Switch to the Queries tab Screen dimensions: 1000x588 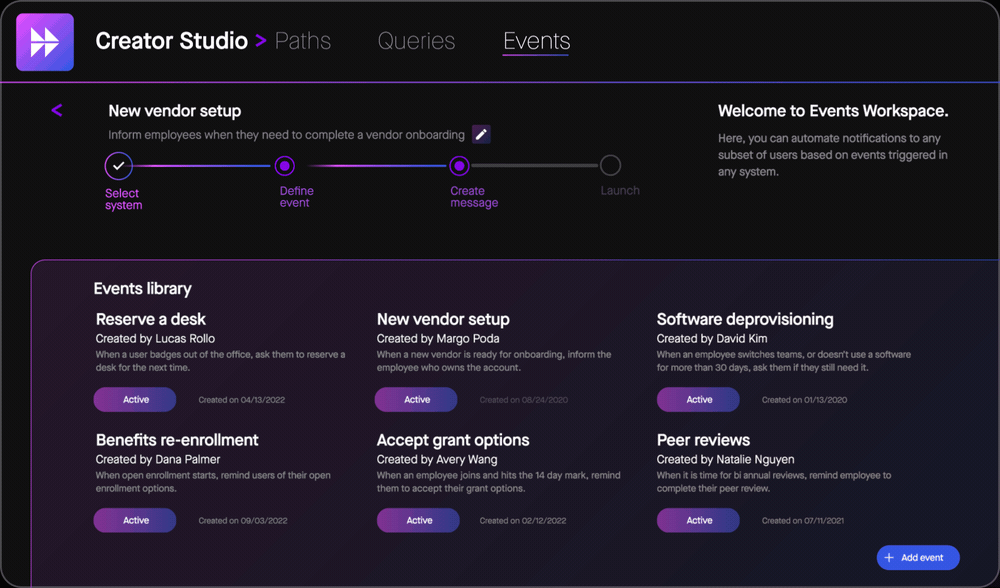(416, 41)
